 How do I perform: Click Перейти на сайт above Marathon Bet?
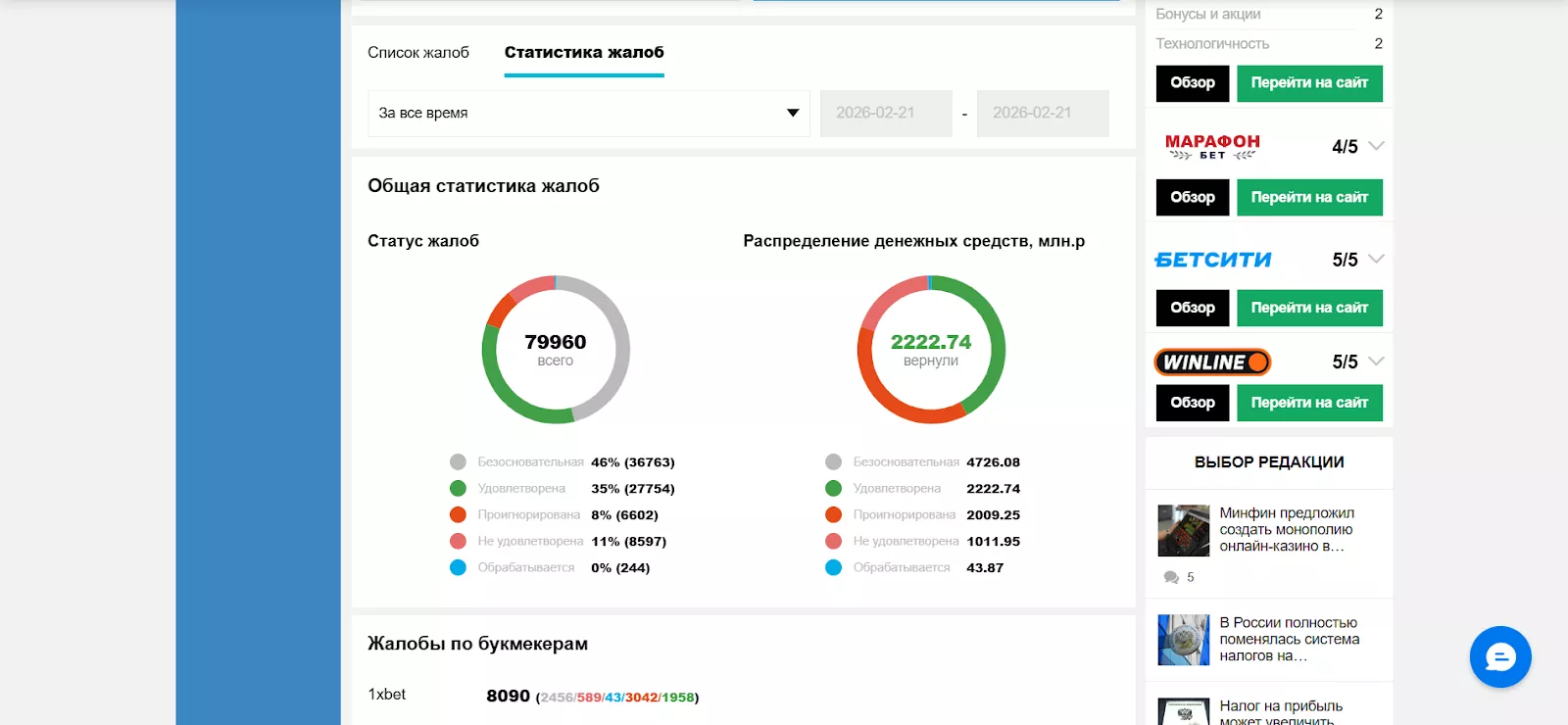(1309, 83)
